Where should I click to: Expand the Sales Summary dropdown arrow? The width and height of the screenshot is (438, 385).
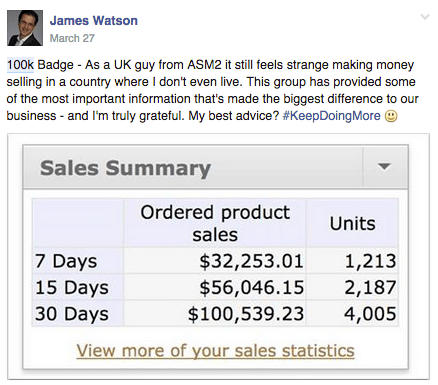[x=385, y=166]
